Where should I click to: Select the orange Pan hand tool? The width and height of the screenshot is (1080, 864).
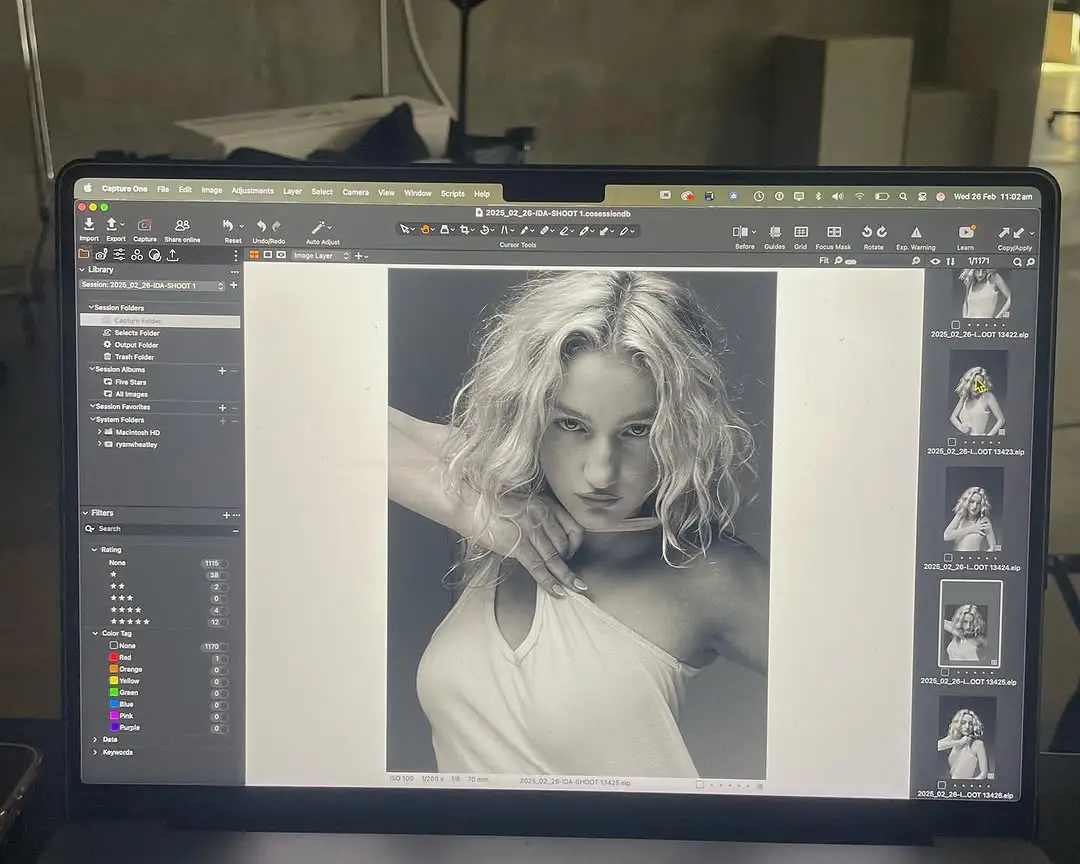click(425, 229)
